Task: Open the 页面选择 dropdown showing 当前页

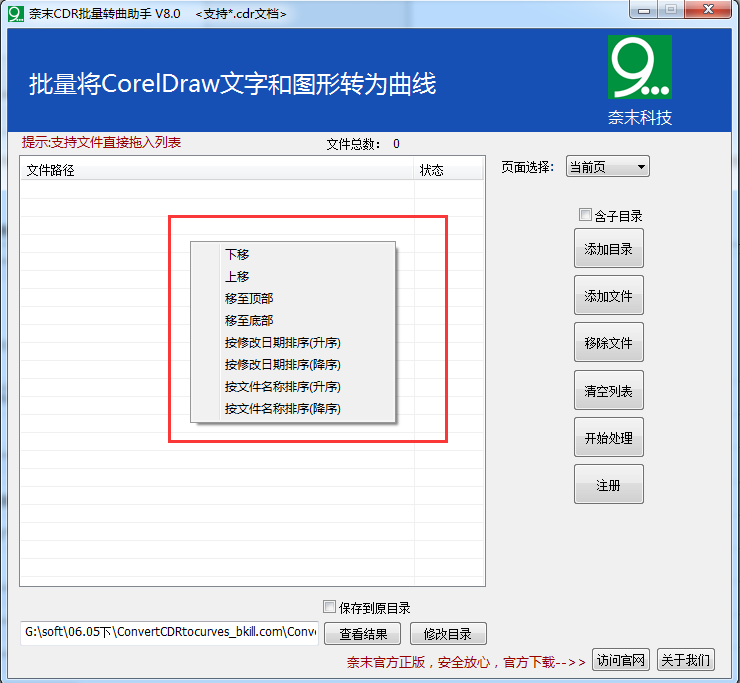Action: pyautogui.click(x=607, y=167)
